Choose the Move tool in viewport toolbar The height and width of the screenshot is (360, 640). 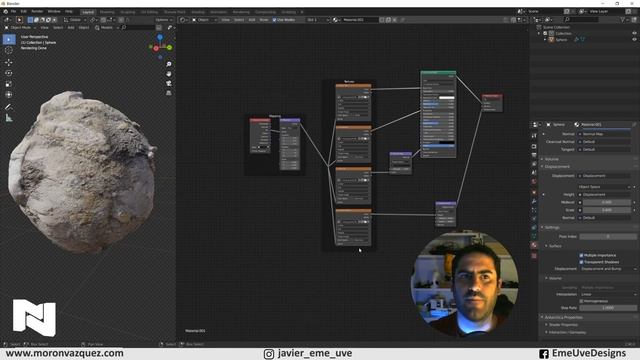click(9, 62)
